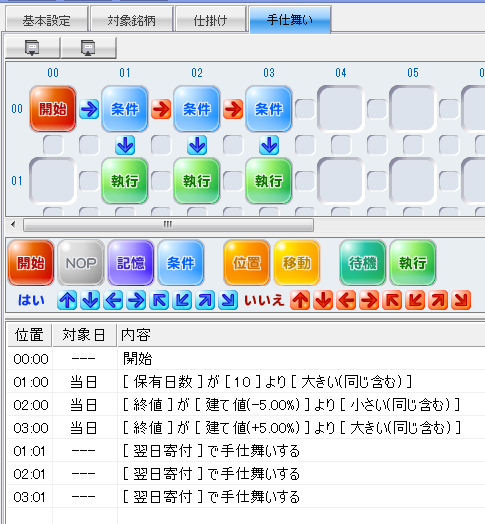Screen dimensions: 485x524
Task: Choose the purple 記憶 block
Action: pyautogui.click(x=131, y=263)
